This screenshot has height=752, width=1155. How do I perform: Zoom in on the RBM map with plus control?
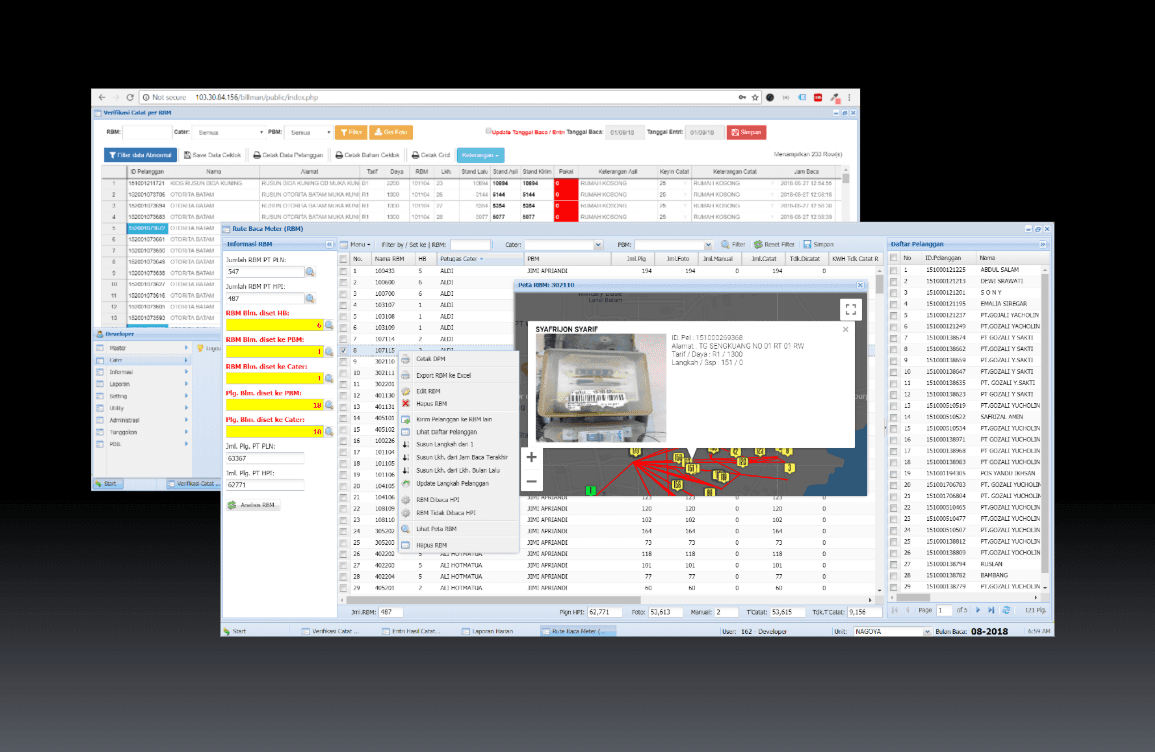pos(530,458)
